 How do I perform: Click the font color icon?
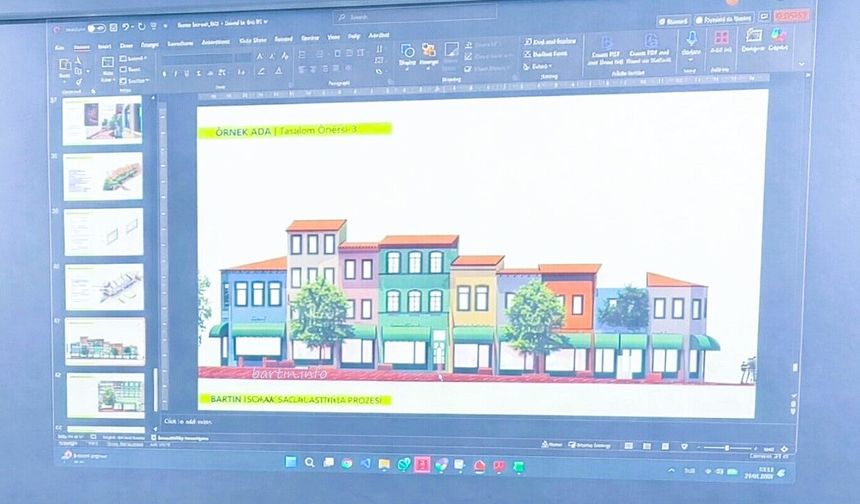pos(279,71)
